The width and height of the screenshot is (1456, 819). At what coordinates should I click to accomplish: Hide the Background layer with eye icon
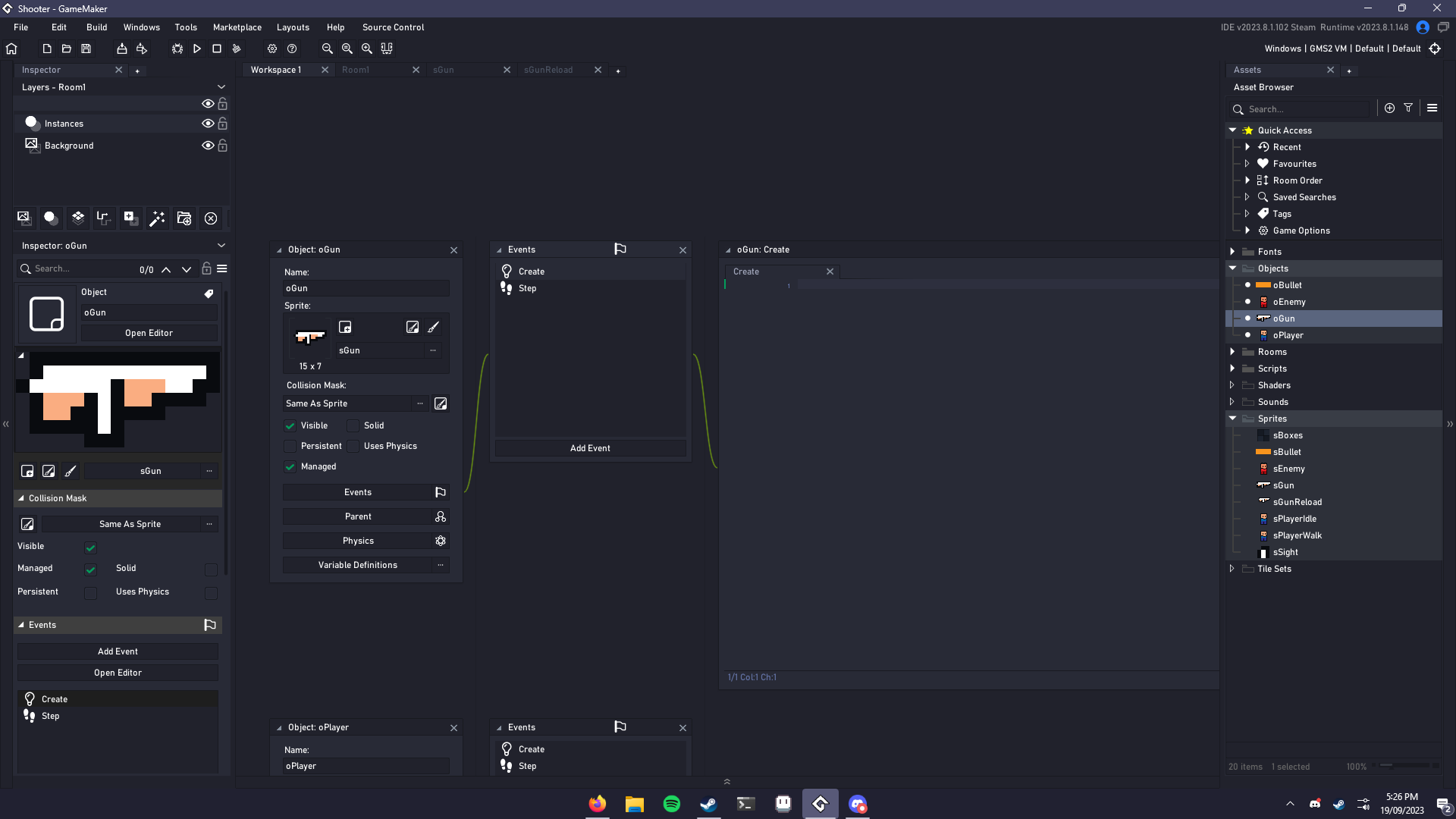coord(207,146)
